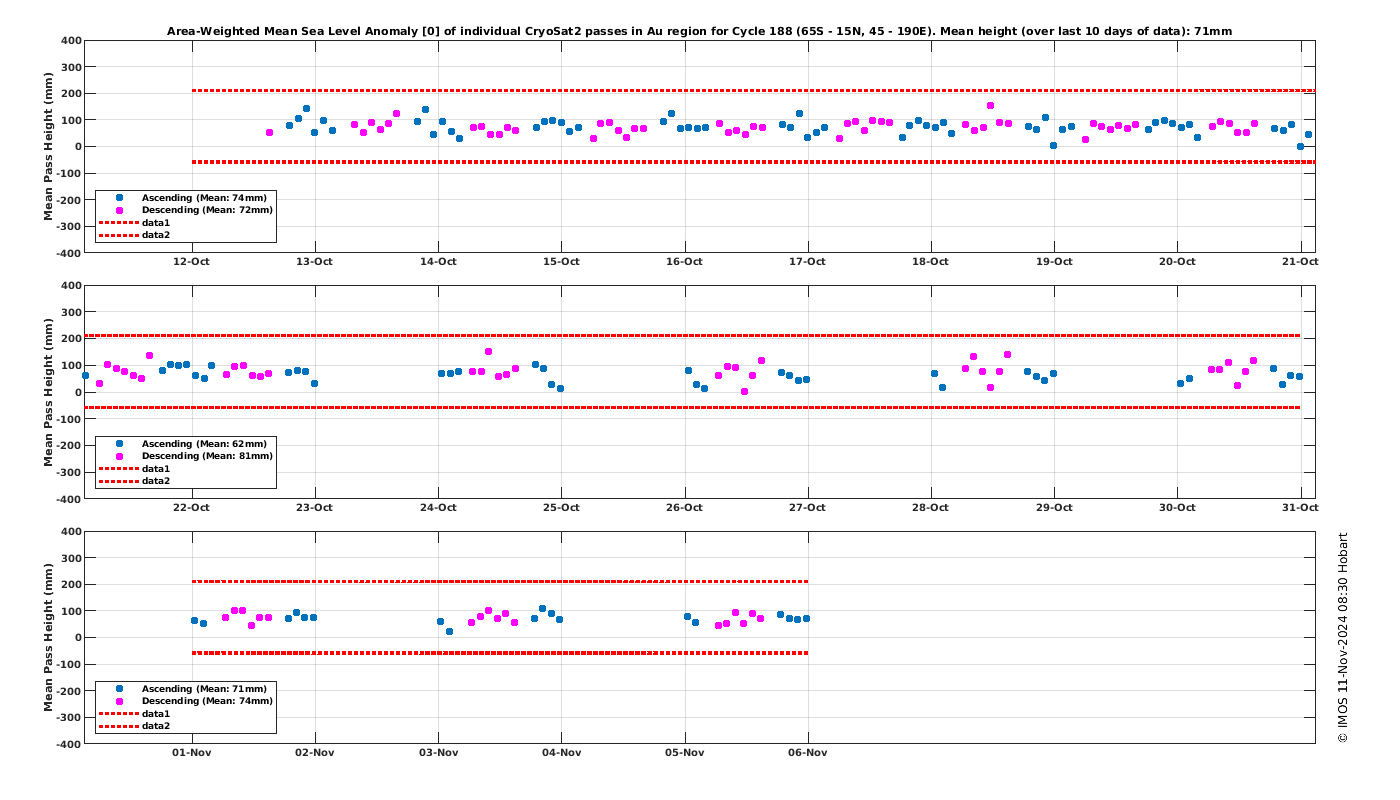The width and height of the screenshot is (1400, 800).
Task: Click the 26-Oct x-axis label
Action: 685,507
